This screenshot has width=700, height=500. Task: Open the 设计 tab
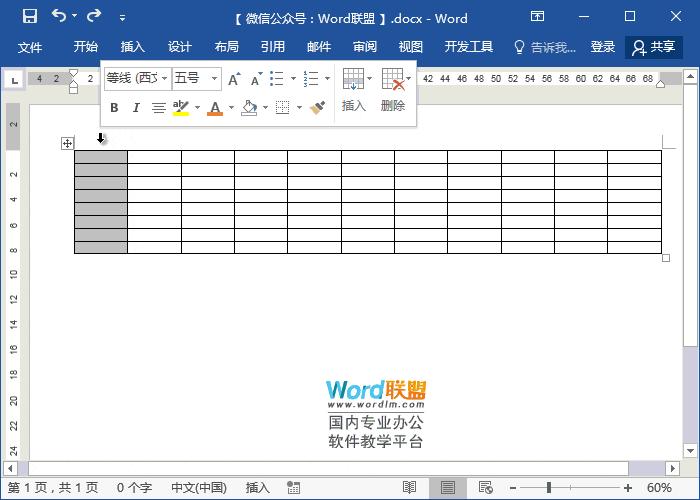[x=179, y=47]
